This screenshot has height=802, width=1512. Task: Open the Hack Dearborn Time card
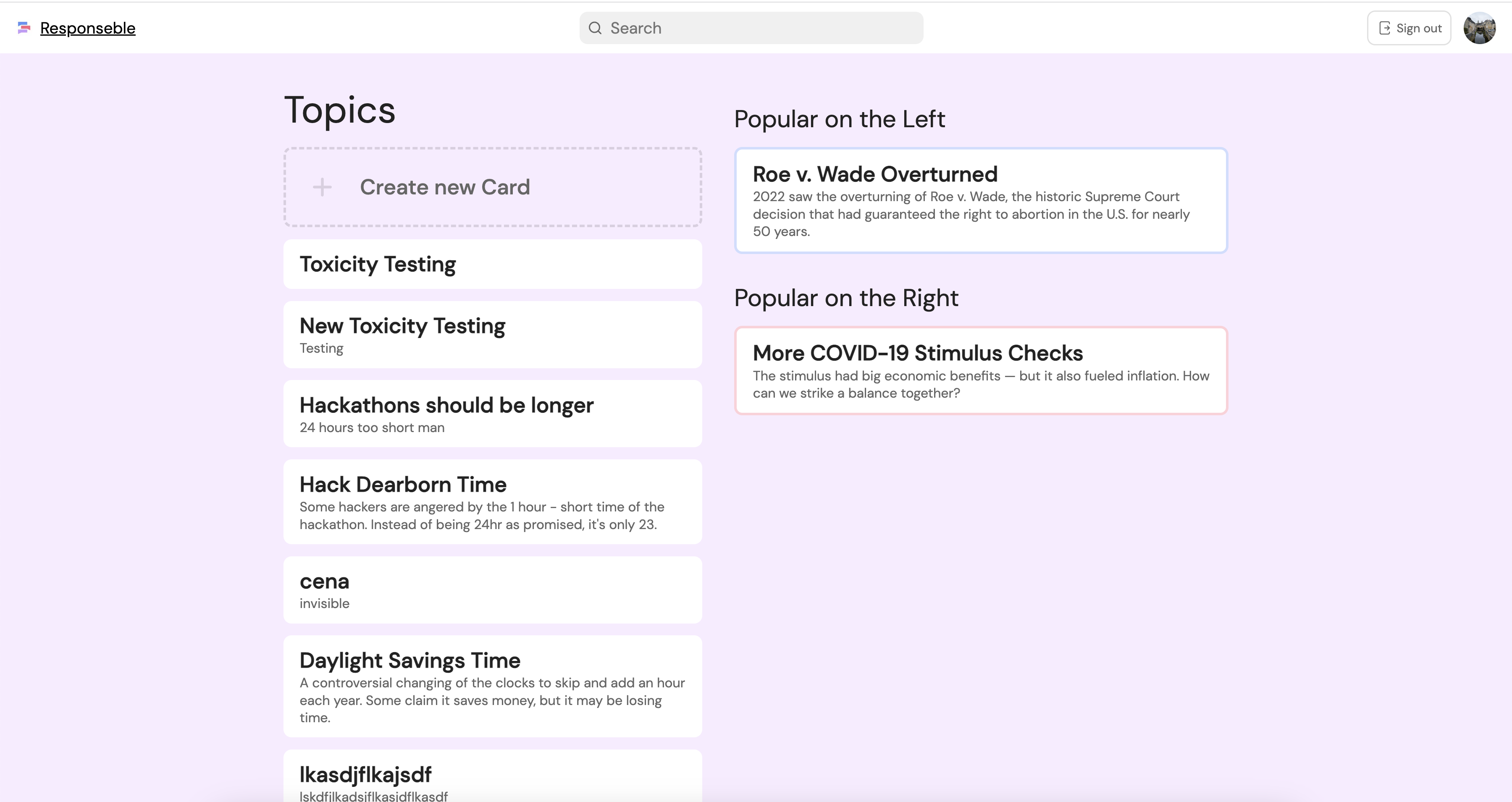493,502
